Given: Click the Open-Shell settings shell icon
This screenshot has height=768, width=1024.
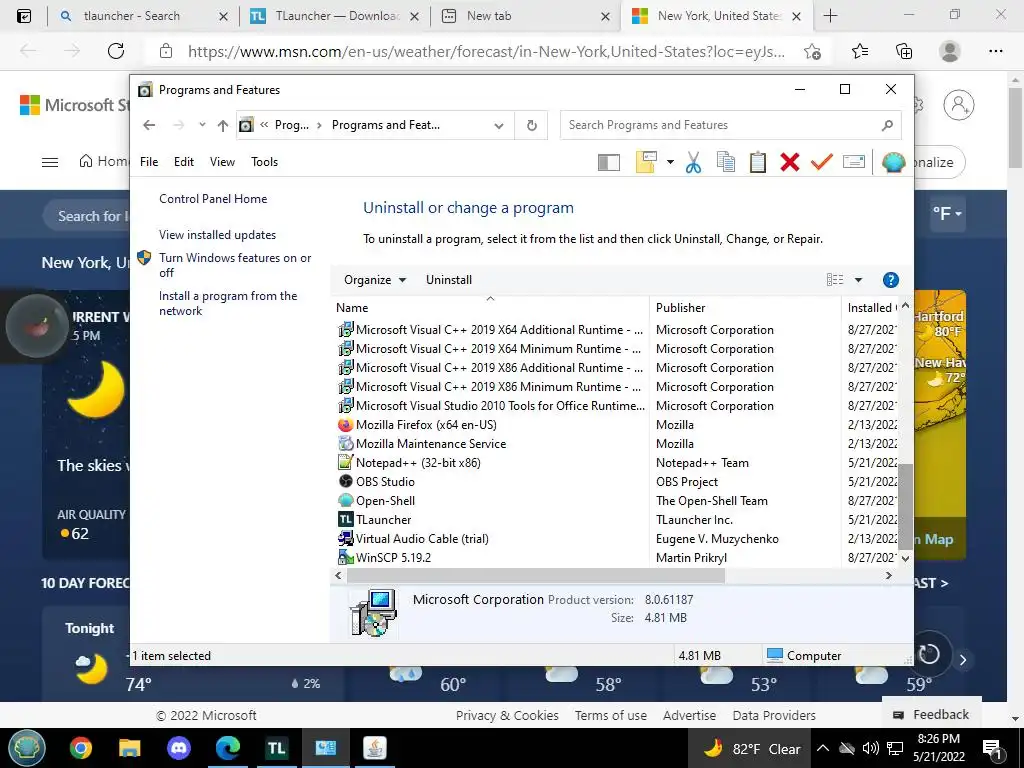Looking at the screenshot, I should [x=893, y=162].
